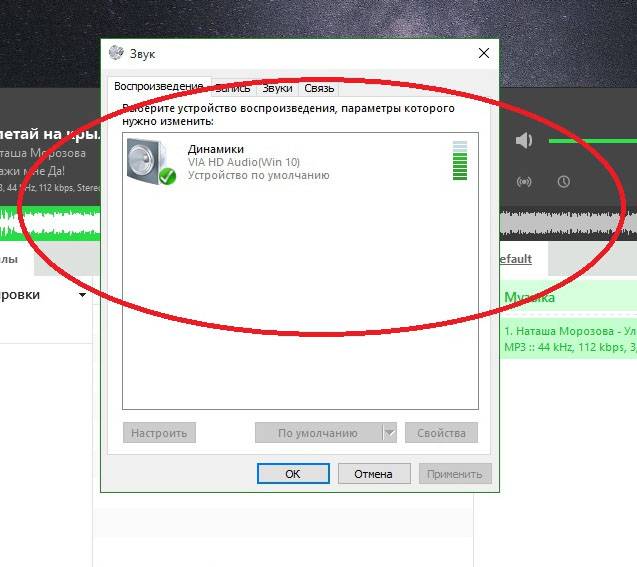This screenshot has width=637, height=567.
Task: Click Устройство по умолчанию status text
Action: (x=258, y=175)
